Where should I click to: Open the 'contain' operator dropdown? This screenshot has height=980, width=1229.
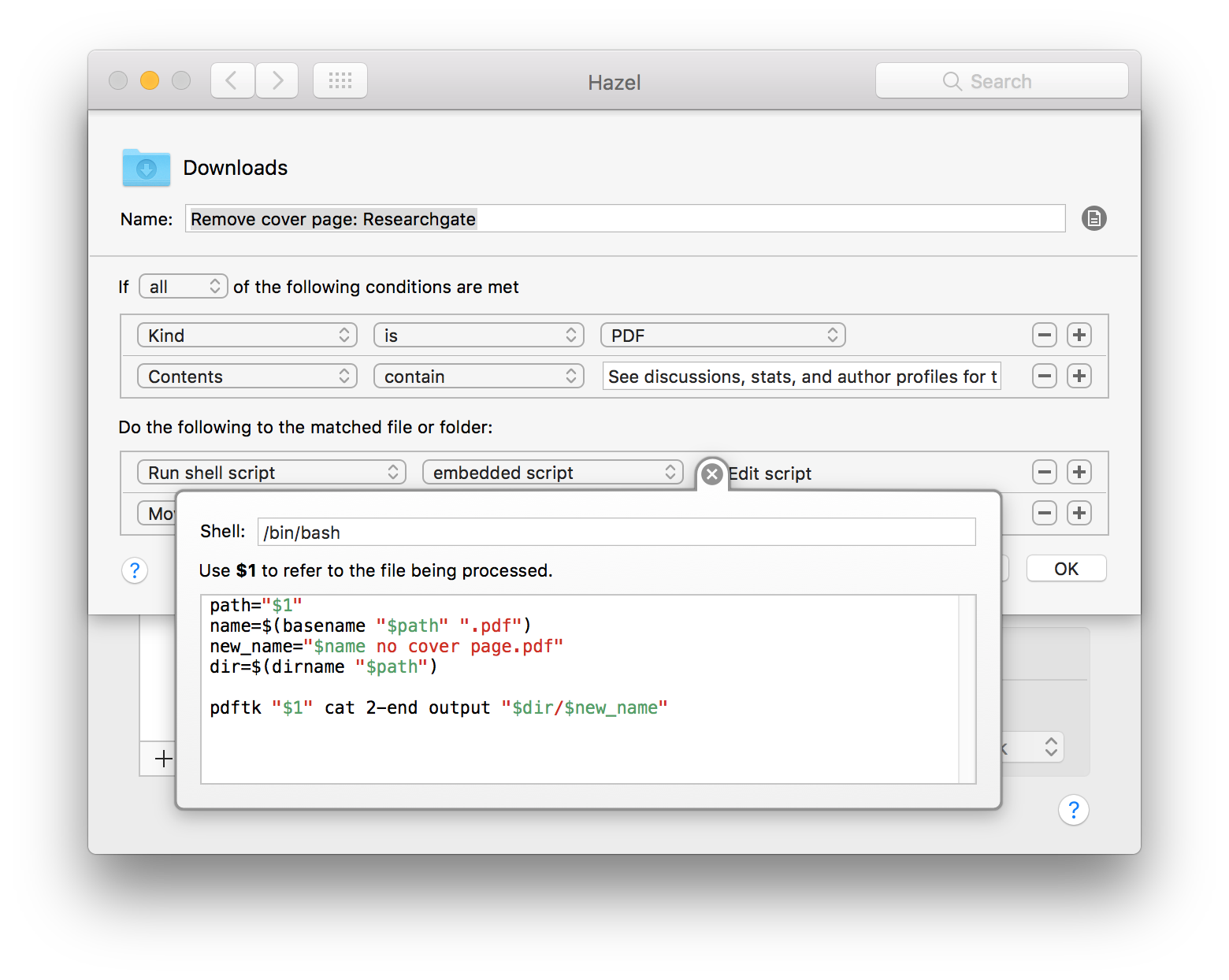(479, 377)
